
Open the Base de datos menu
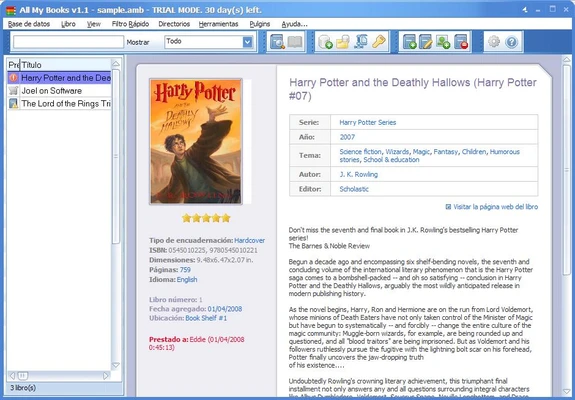(x=29, y=24)
